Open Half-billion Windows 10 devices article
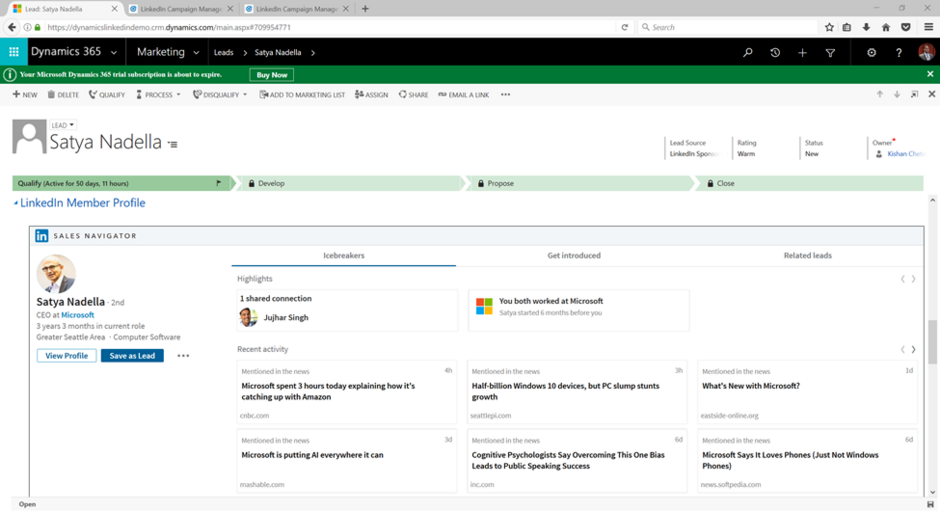Viewport: 940px width, 512px height. pos(565,391)
